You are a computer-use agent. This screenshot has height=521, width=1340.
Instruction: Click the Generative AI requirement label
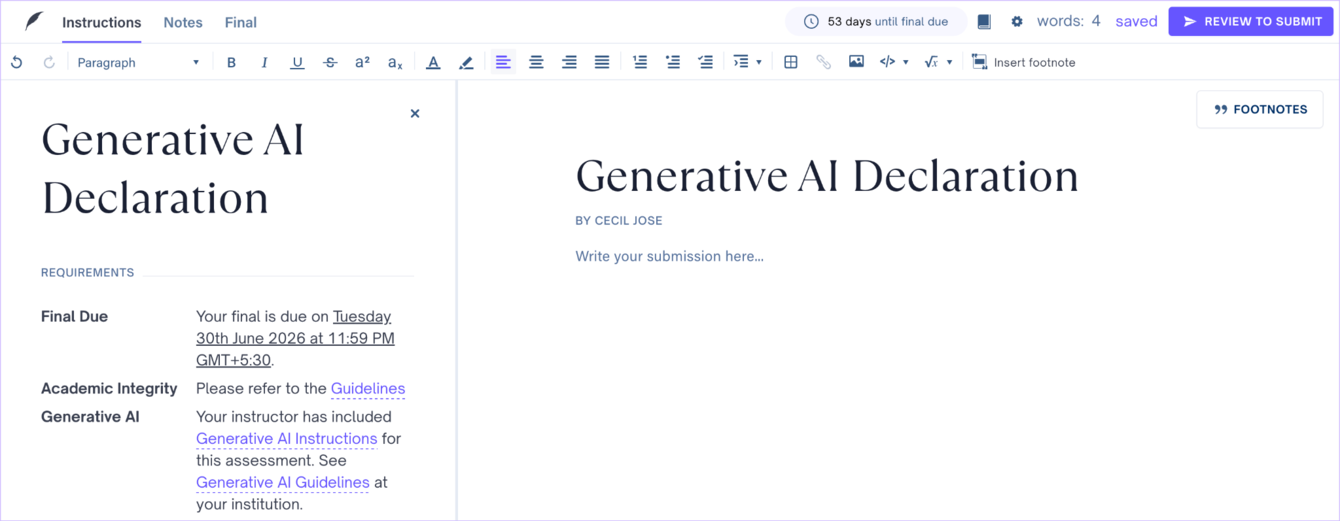coord(90,416)
